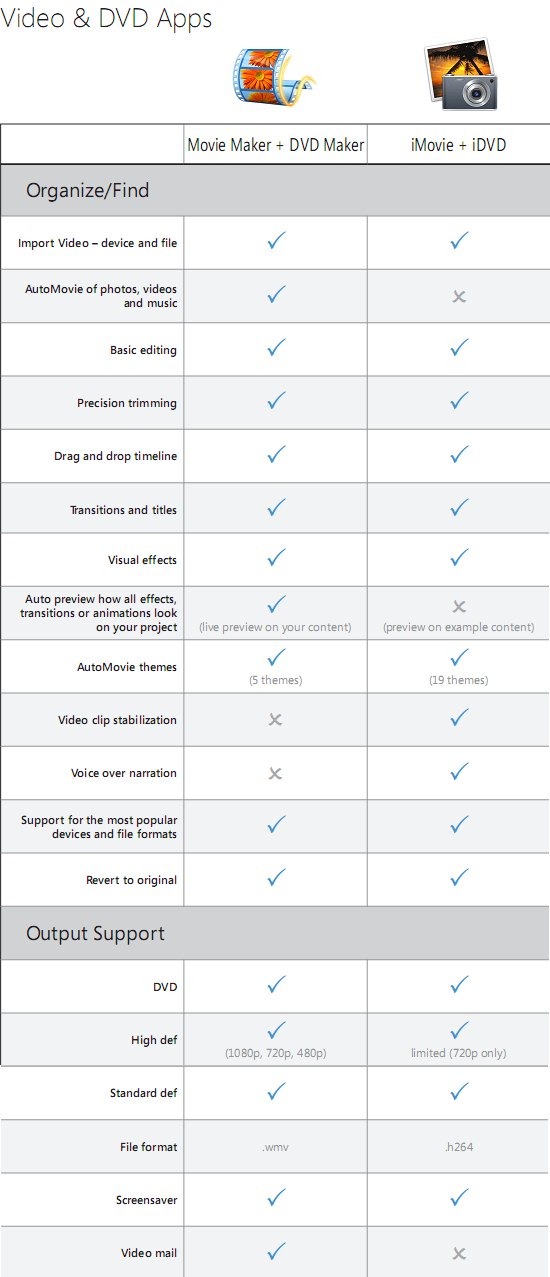
Task: Click the Movie Maker + DVD Maker column header
Action: [276, 145]
